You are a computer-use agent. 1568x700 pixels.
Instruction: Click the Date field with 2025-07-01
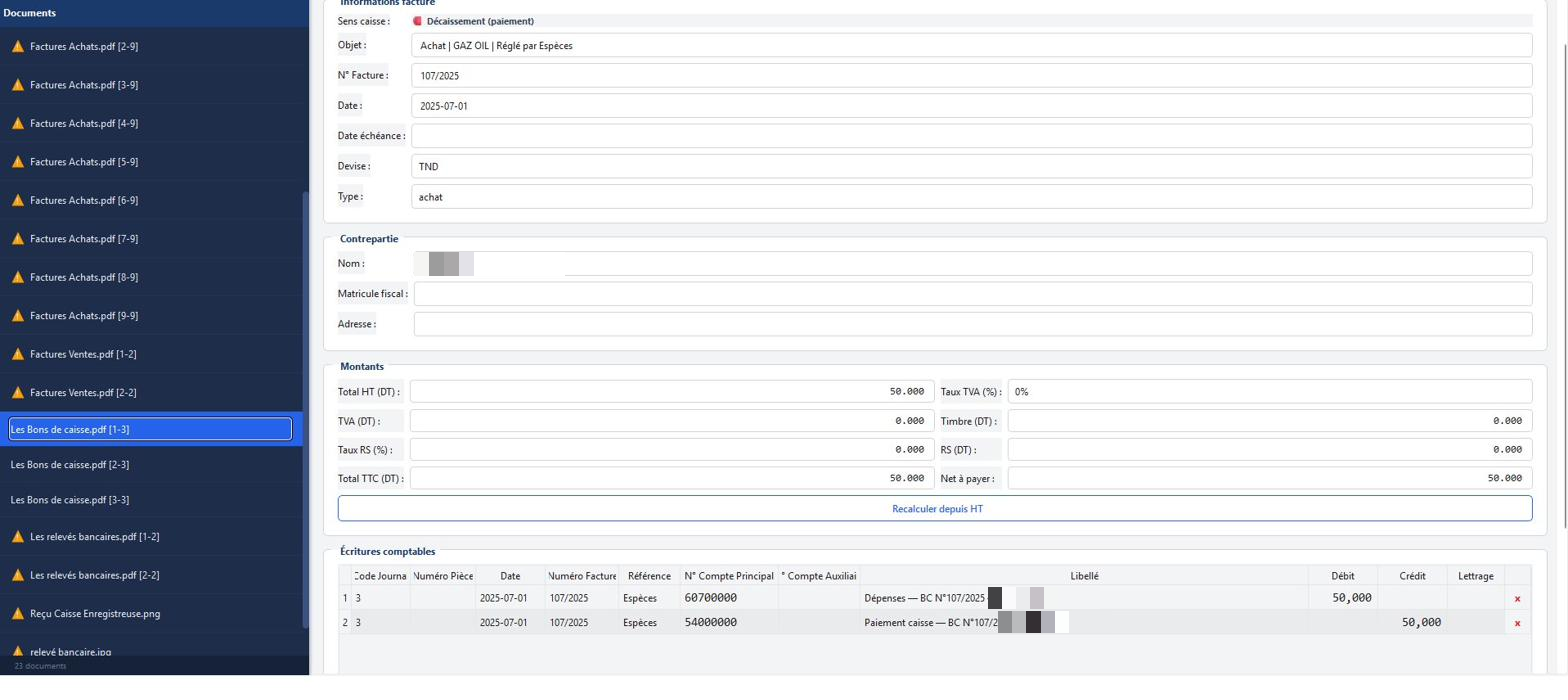pyautogui.click(x=971, y=106)
